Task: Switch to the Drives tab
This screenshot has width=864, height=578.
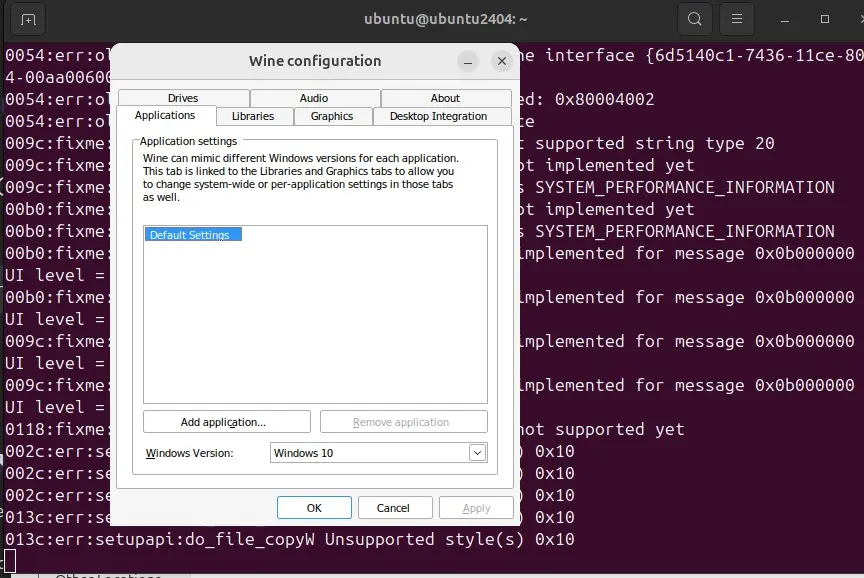Action: (183, 98)
